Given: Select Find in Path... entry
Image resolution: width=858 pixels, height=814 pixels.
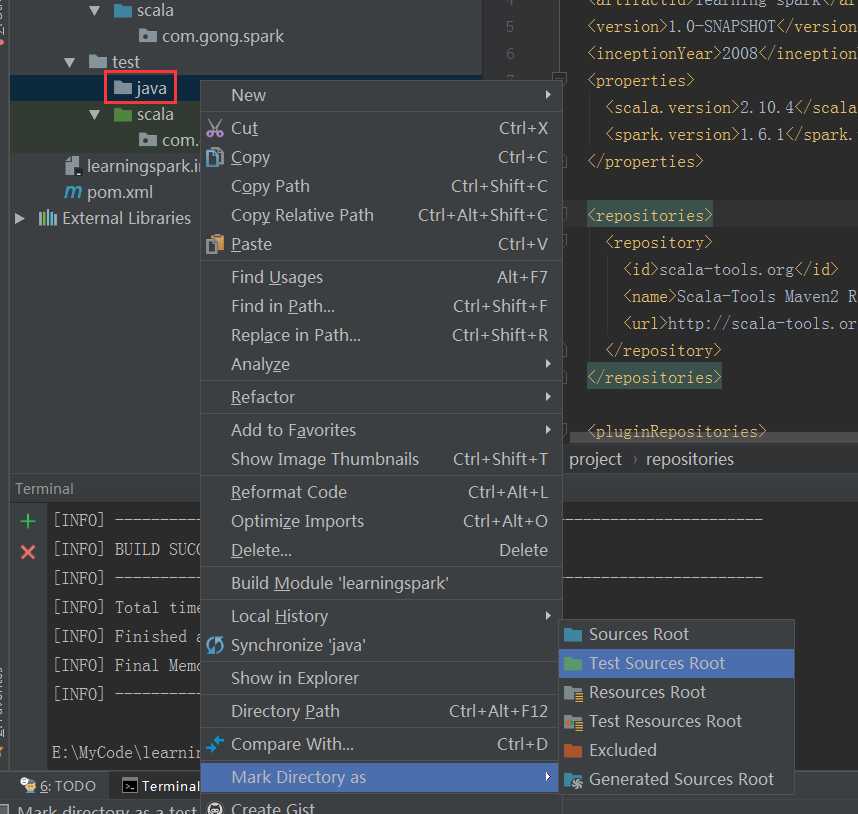Looking at the screenshot, I should [x=381, y=306].
